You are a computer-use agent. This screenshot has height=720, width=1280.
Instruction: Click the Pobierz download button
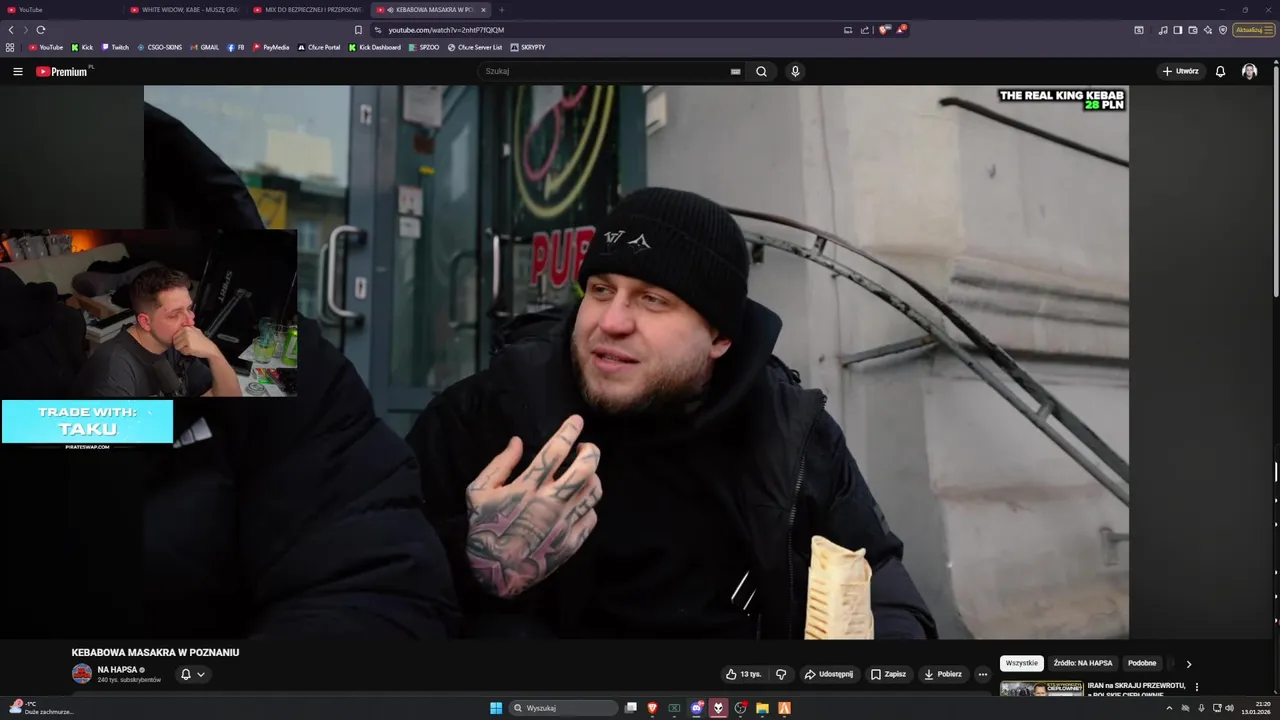click(942, 674)
